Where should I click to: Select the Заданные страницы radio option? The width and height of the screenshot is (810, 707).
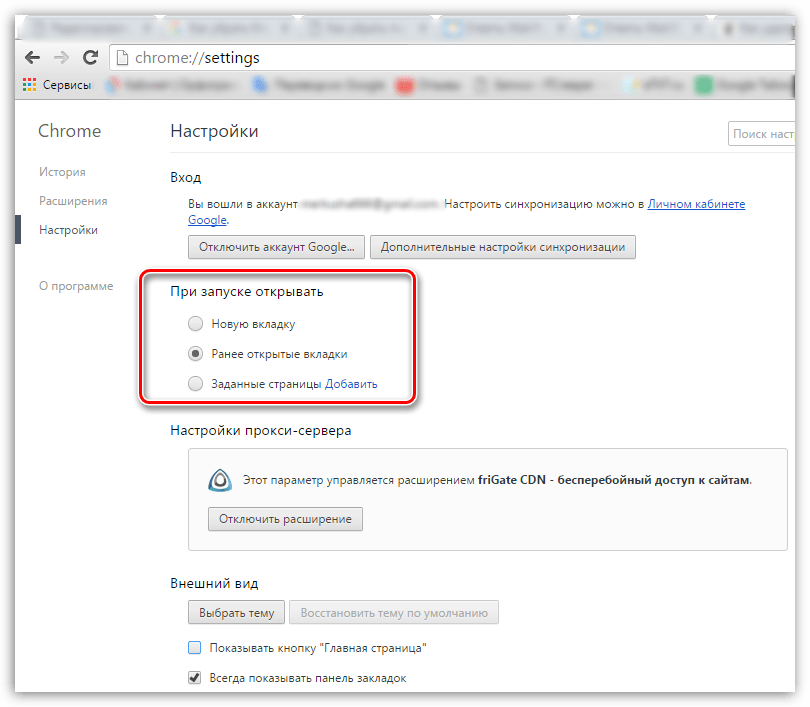pos(195,384)
